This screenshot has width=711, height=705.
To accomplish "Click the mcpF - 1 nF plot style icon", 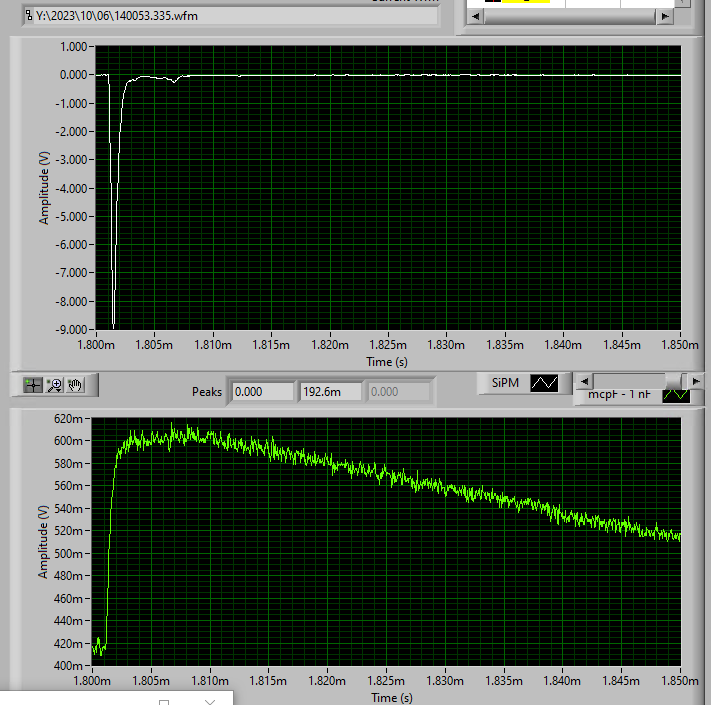I will (676, 395).
